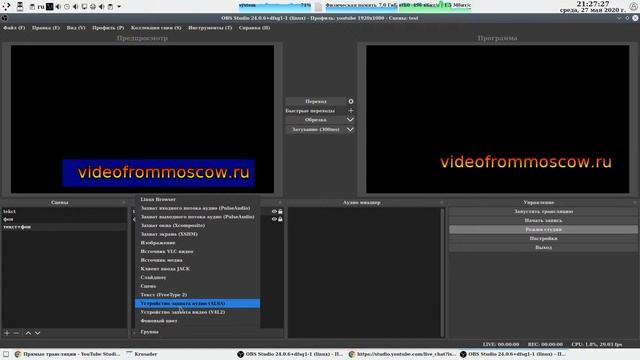Open Настройки button

tap(543, 238)
